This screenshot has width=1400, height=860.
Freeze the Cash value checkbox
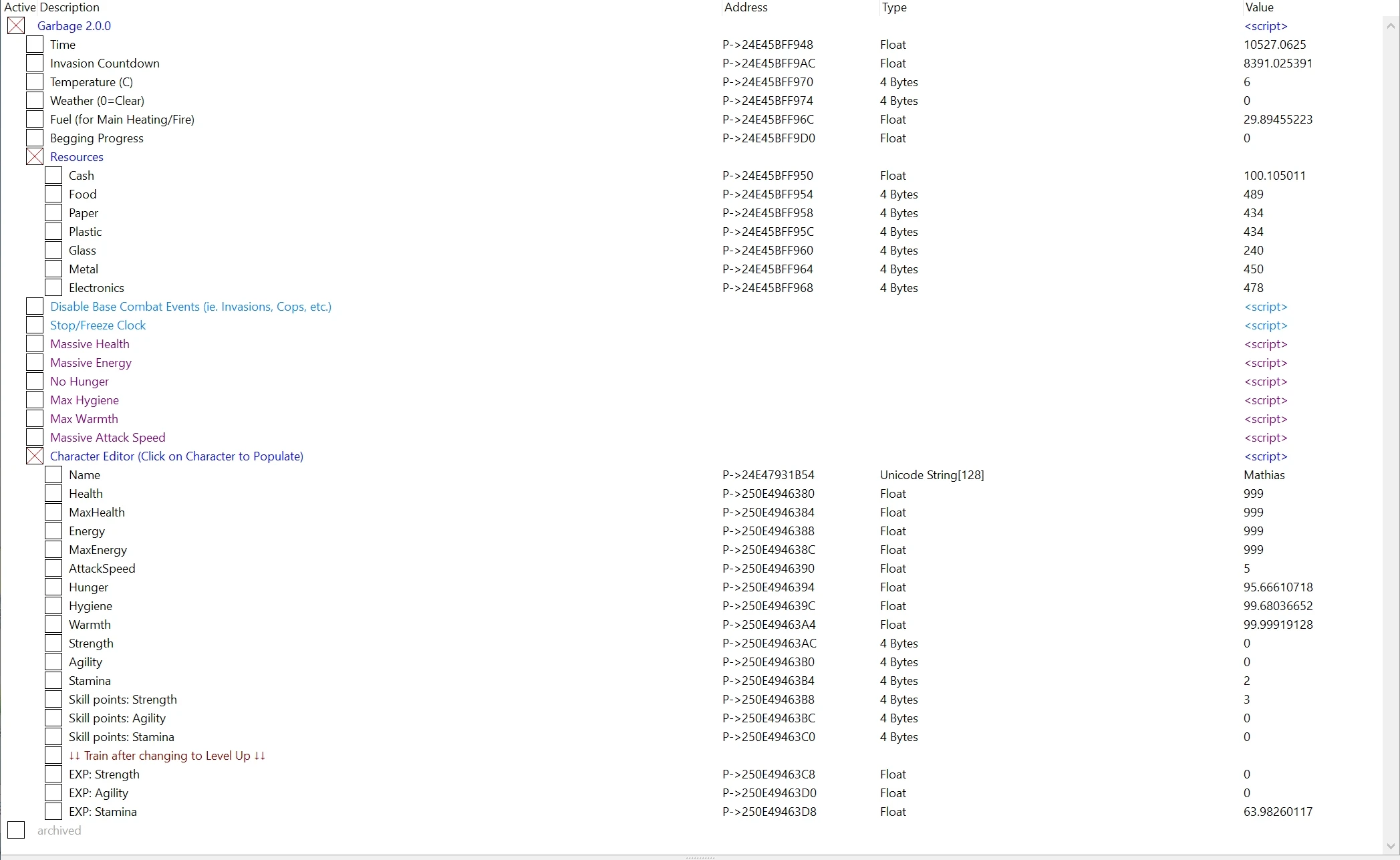pyautogui.click(x=53, y=176)
